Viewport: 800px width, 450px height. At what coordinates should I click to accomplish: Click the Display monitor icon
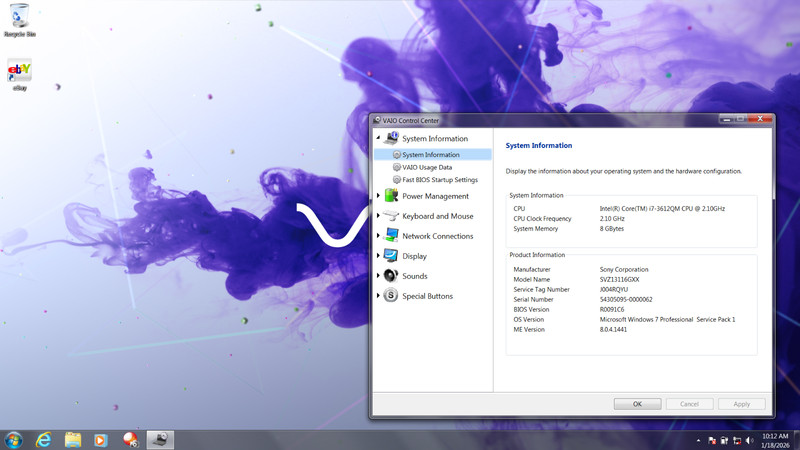click(x=391, y=256)
